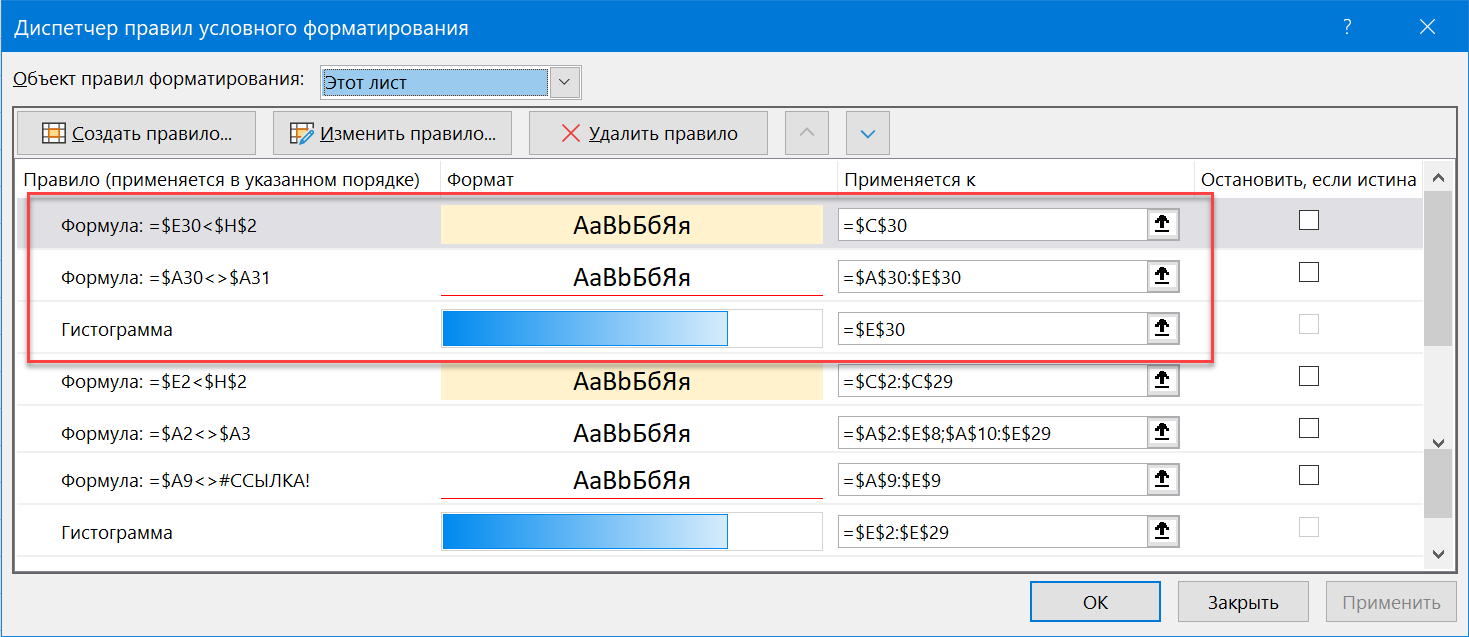Move rule down with arrow button
The height and width of the screenshot is (637, 1469).
[x=868, y=133]
